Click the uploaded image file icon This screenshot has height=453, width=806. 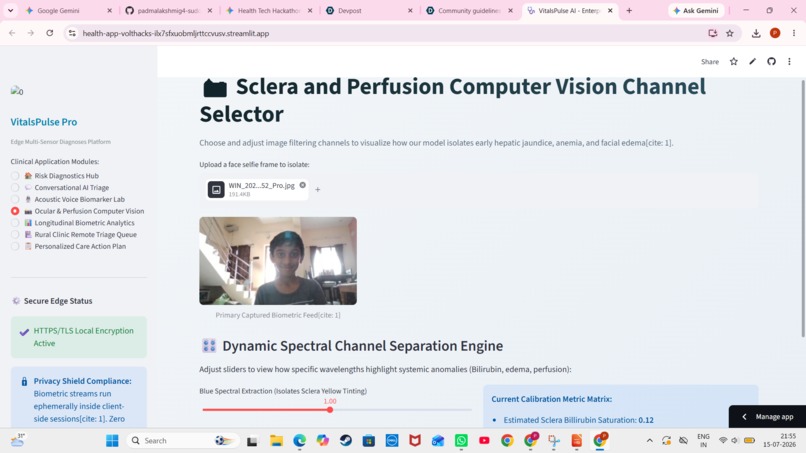point(216,190)
